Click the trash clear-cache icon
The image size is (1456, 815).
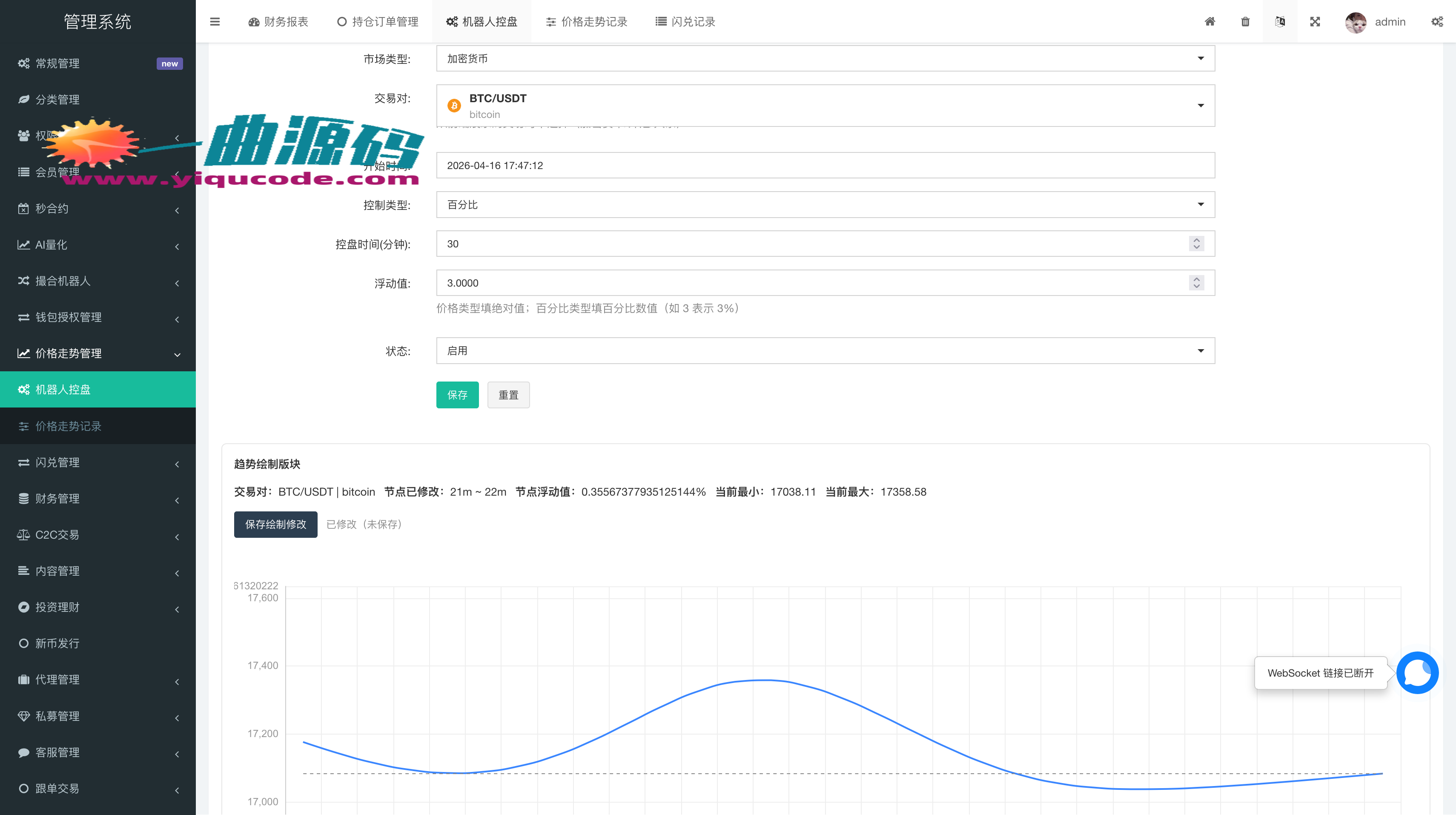(1245, 21)
